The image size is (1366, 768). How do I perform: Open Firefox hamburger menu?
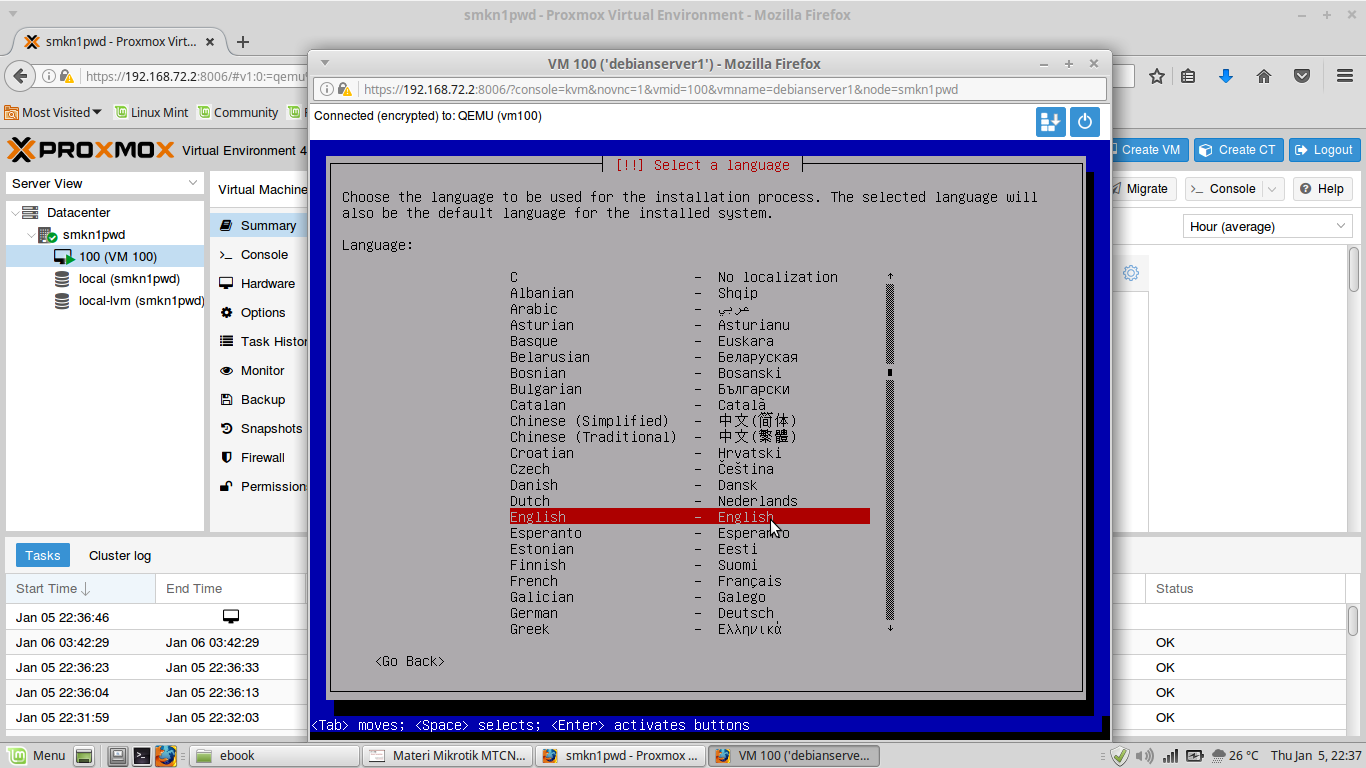pyautogui.click(x=1345, y=76)
